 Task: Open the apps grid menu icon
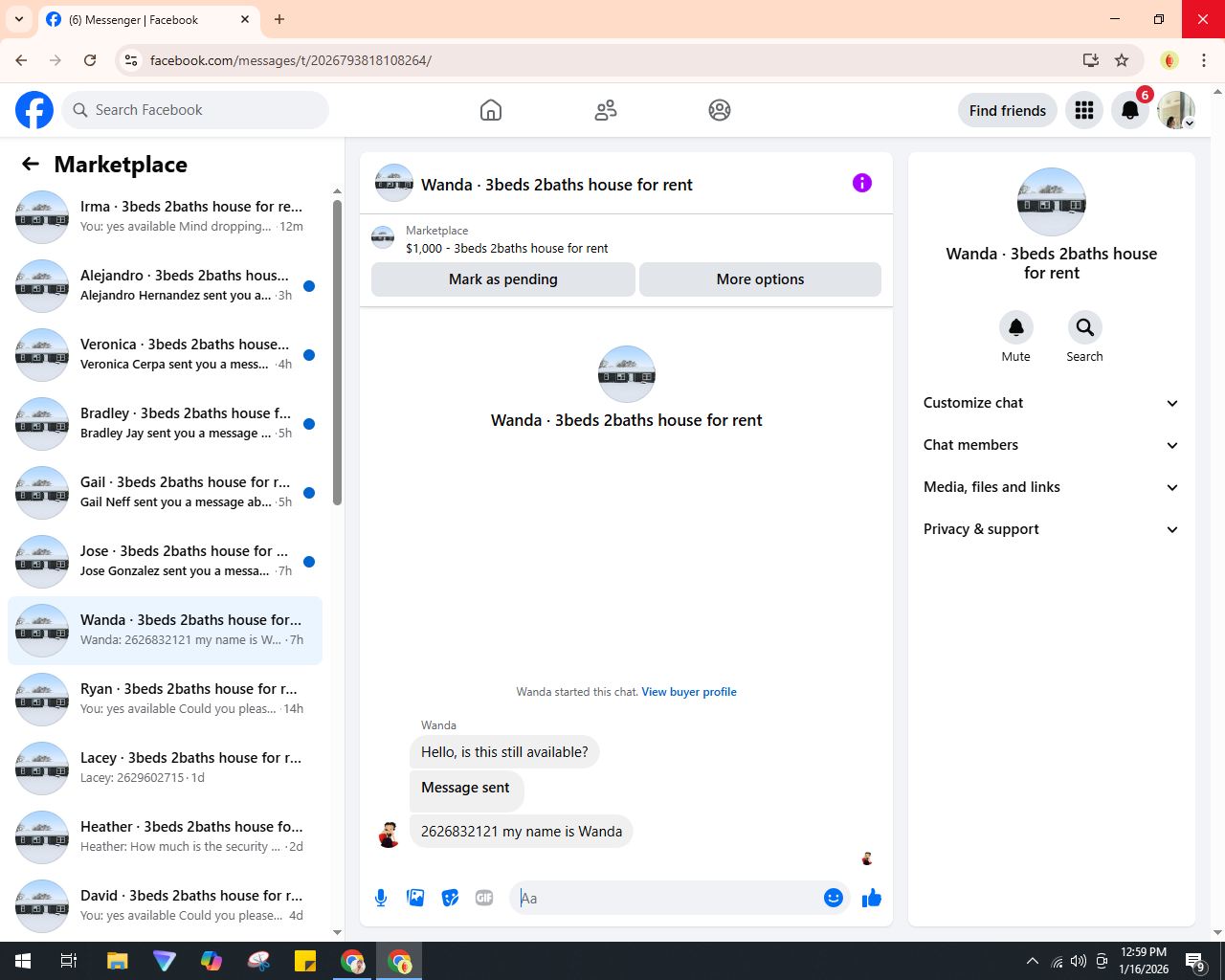[x=1084, y=110]
